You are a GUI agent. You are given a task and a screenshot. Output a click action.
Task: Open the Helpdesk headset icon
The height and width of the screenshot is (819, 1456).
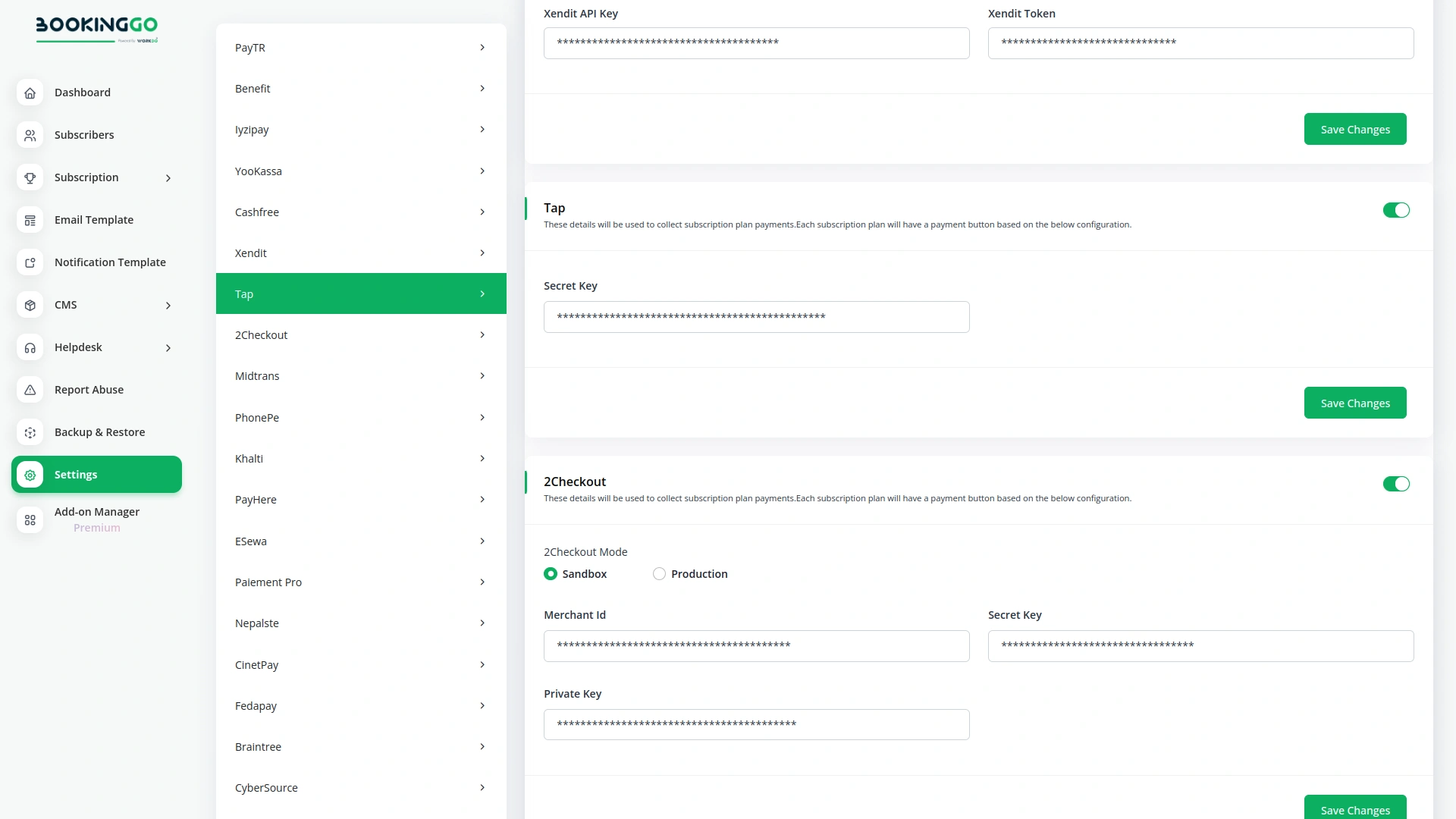30,347
